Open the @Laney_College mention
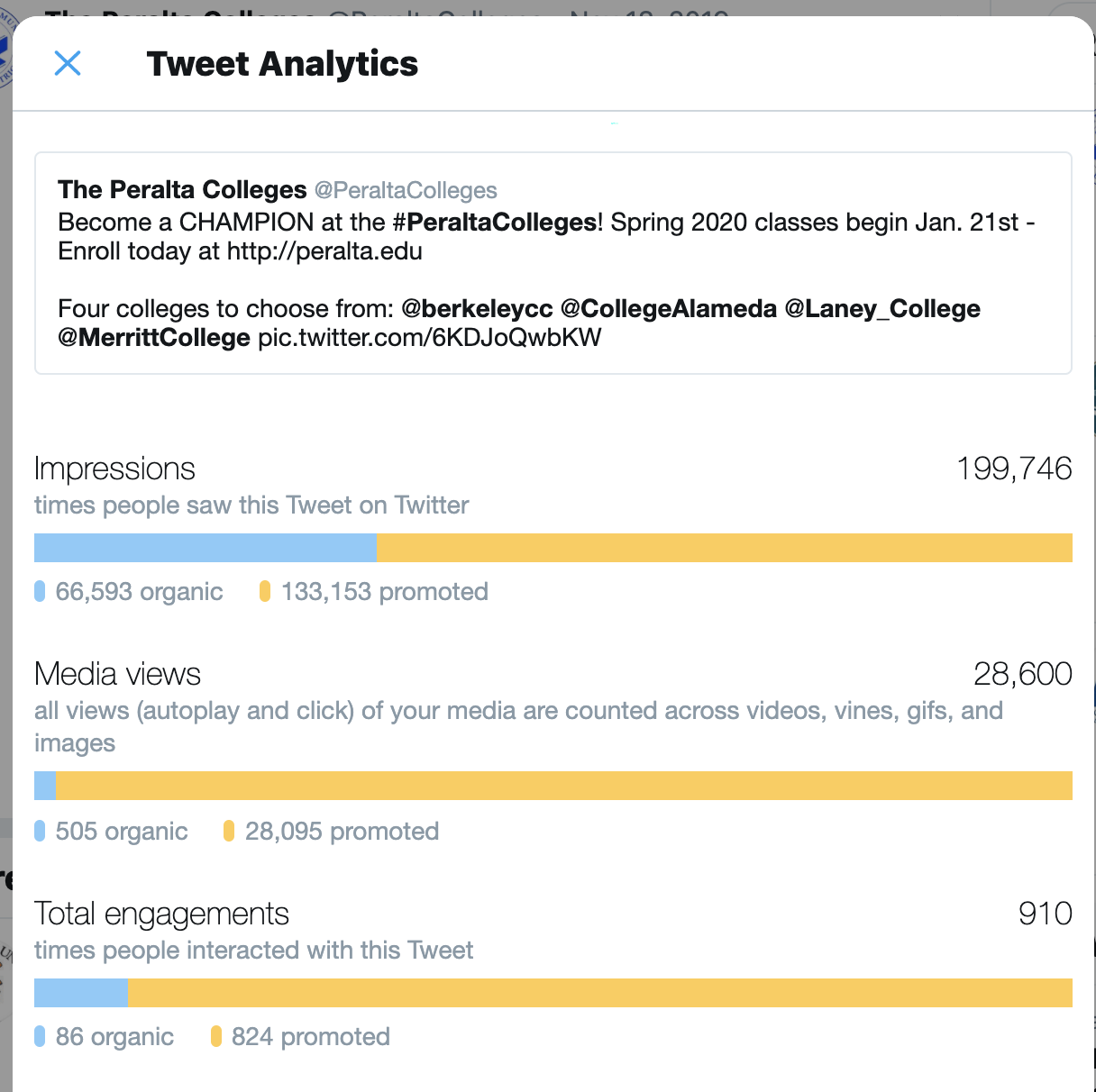This screenshot has width=1096, height=1092. (882, 309)
